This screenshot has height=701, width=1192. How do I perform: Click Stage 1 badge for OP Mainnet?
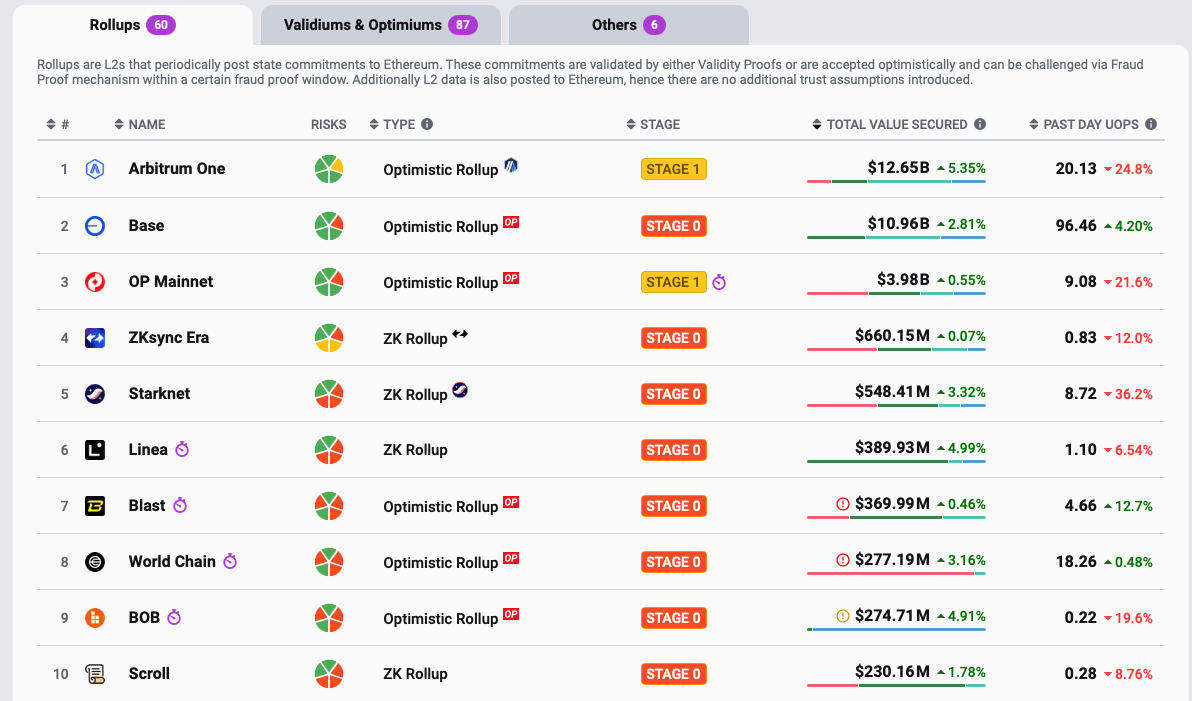(674, 282)
